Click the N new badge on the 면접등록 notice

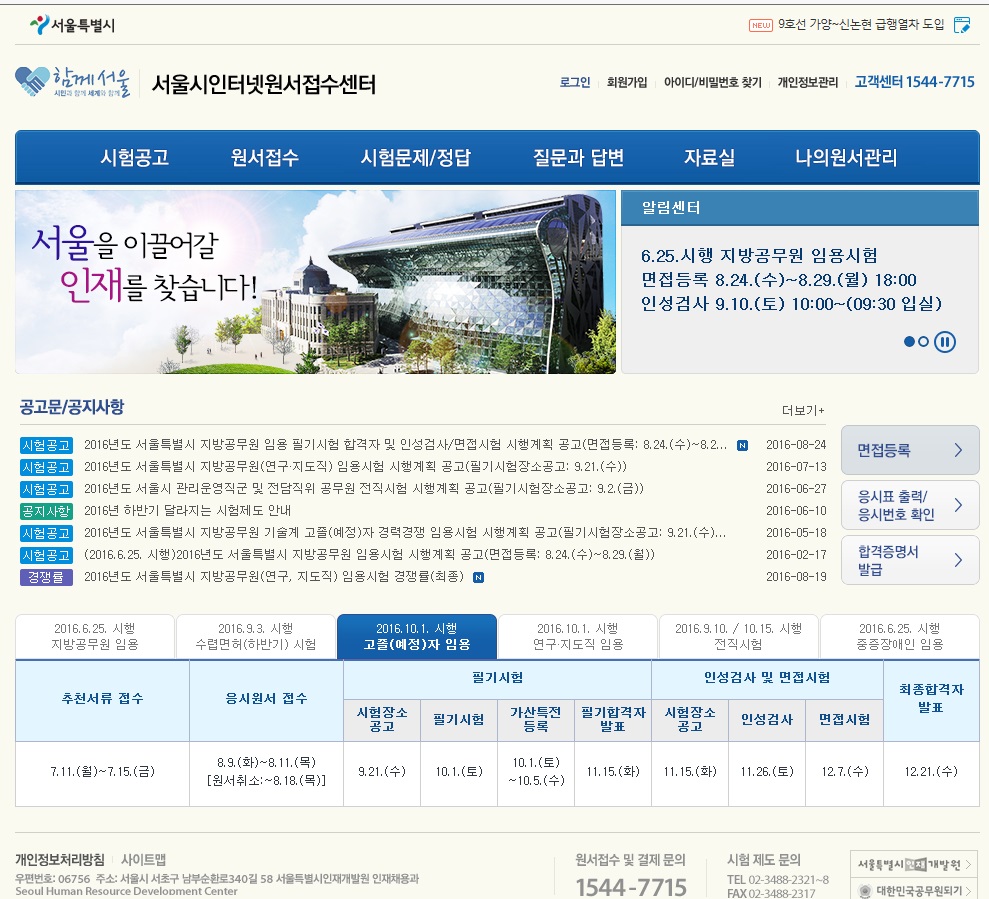tap(742, 445)
